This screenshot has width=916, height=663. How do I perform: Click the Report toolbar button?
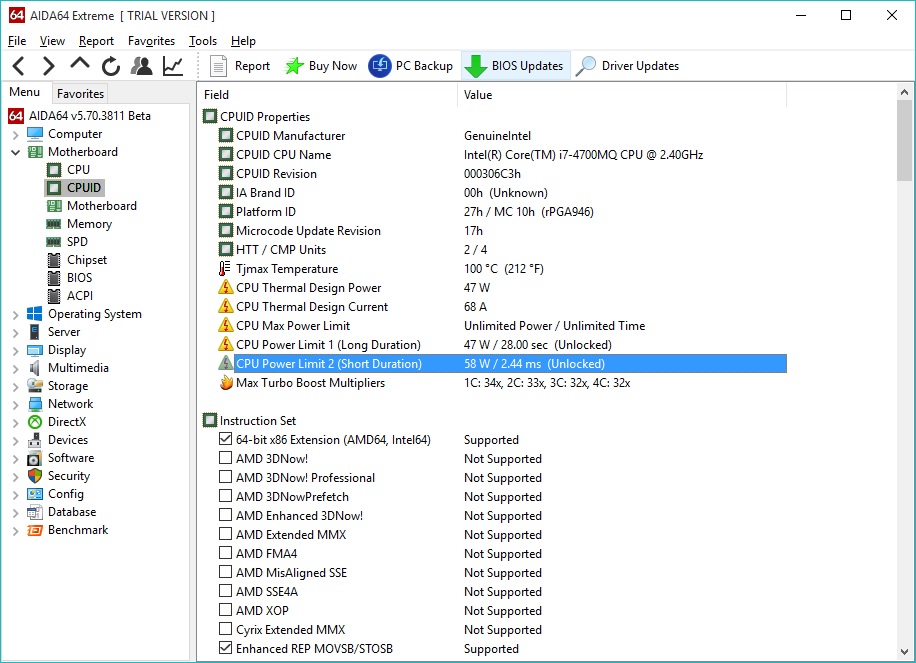[x=240, y=66]
